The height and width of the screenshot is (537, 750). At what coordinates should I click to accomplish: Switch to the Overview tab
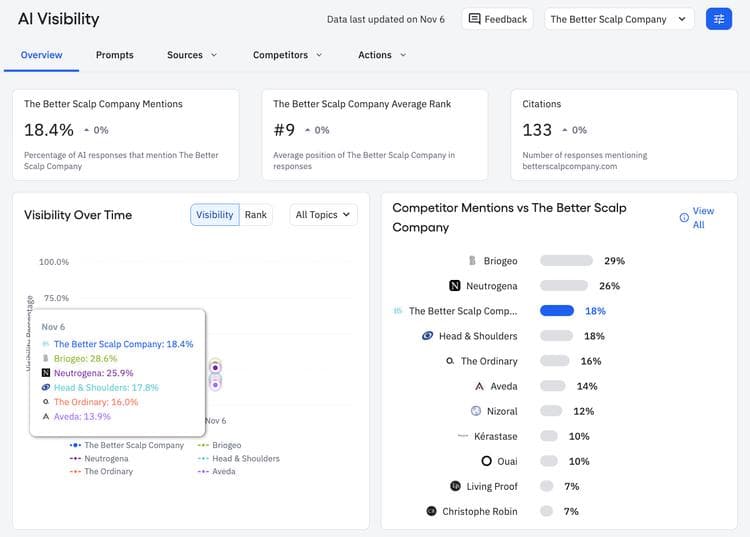pyautogui.click(x=41, y=55)
